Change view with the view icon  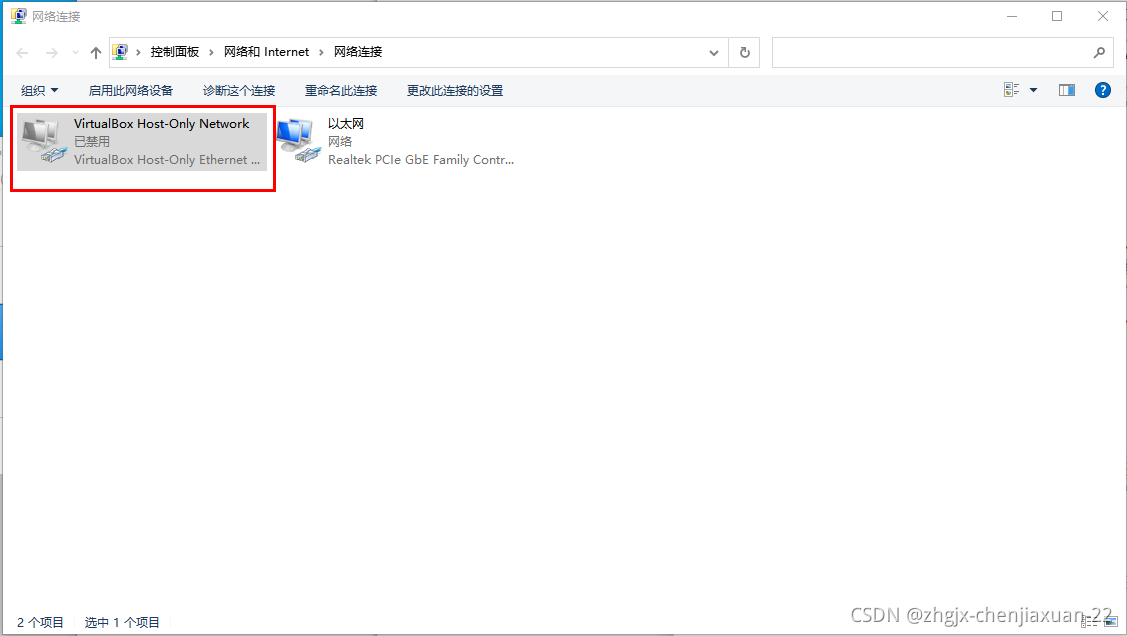(x=1012, y=90)
